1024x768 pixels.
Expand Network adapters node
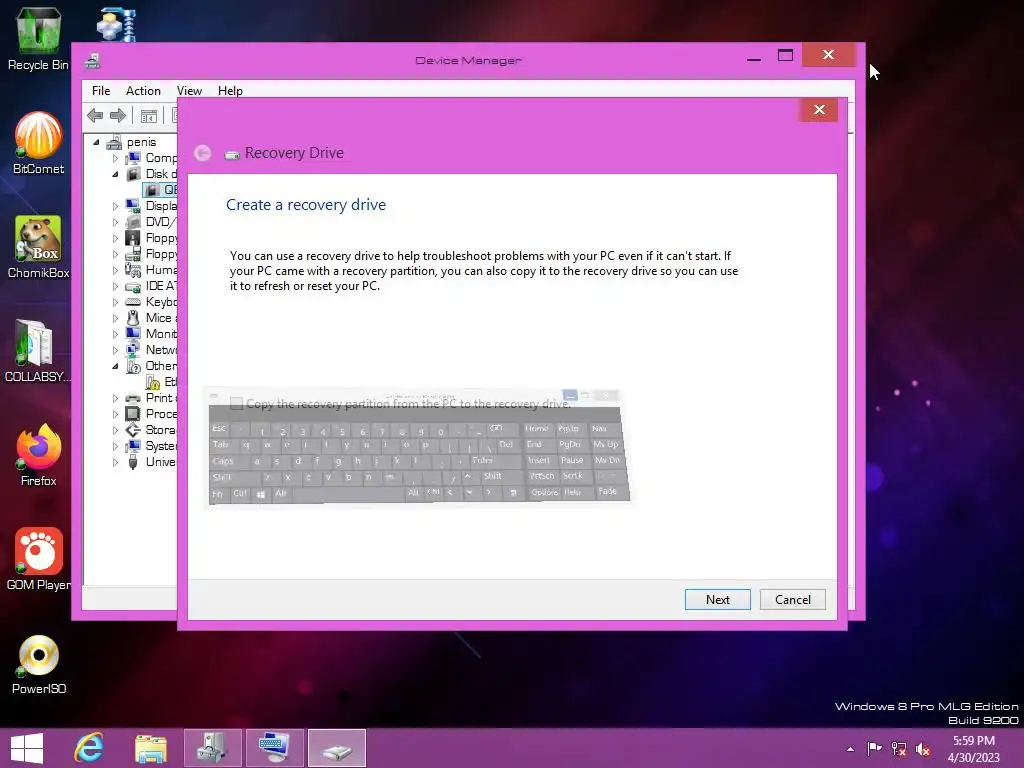116,350
